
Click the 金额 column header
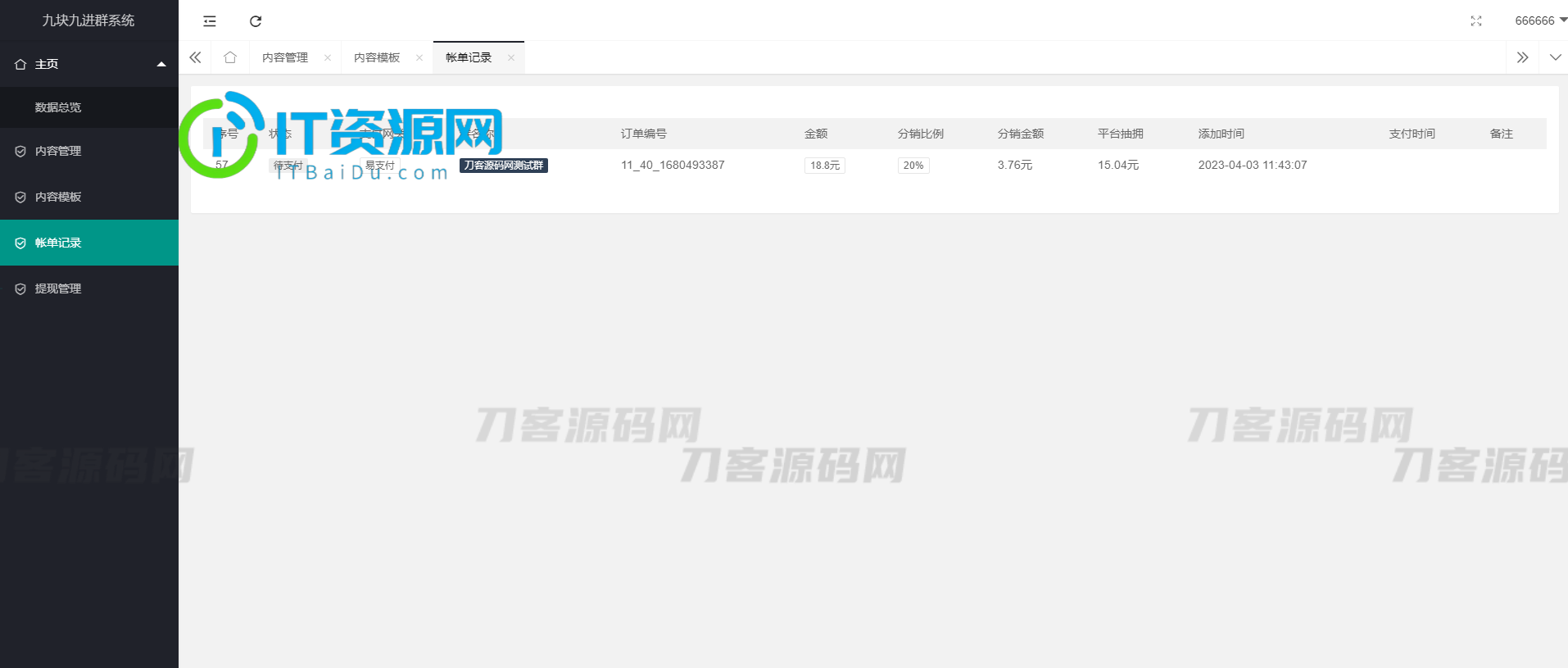(x=816, y=134)
